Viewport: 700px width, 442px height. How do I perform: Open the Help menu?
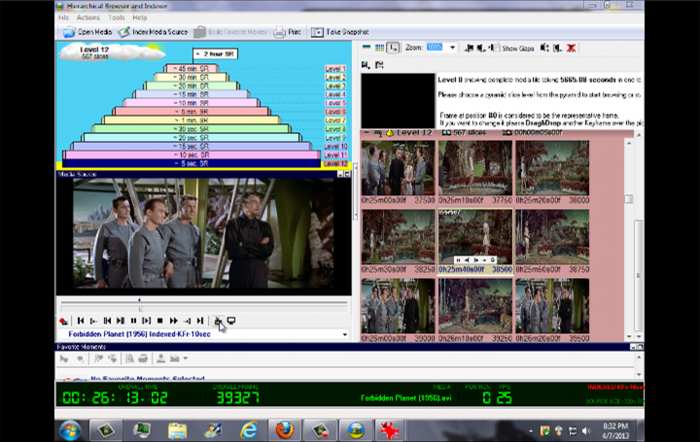(140, 17)
